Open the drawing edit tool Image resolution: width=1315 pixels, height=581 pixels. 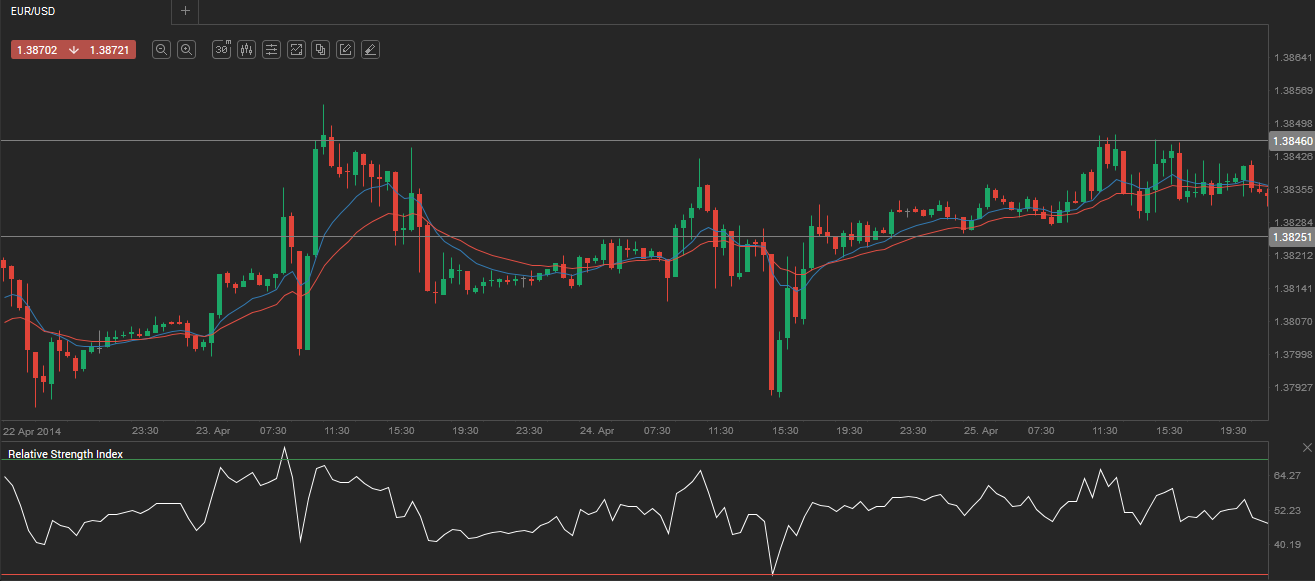pos(345,49)
